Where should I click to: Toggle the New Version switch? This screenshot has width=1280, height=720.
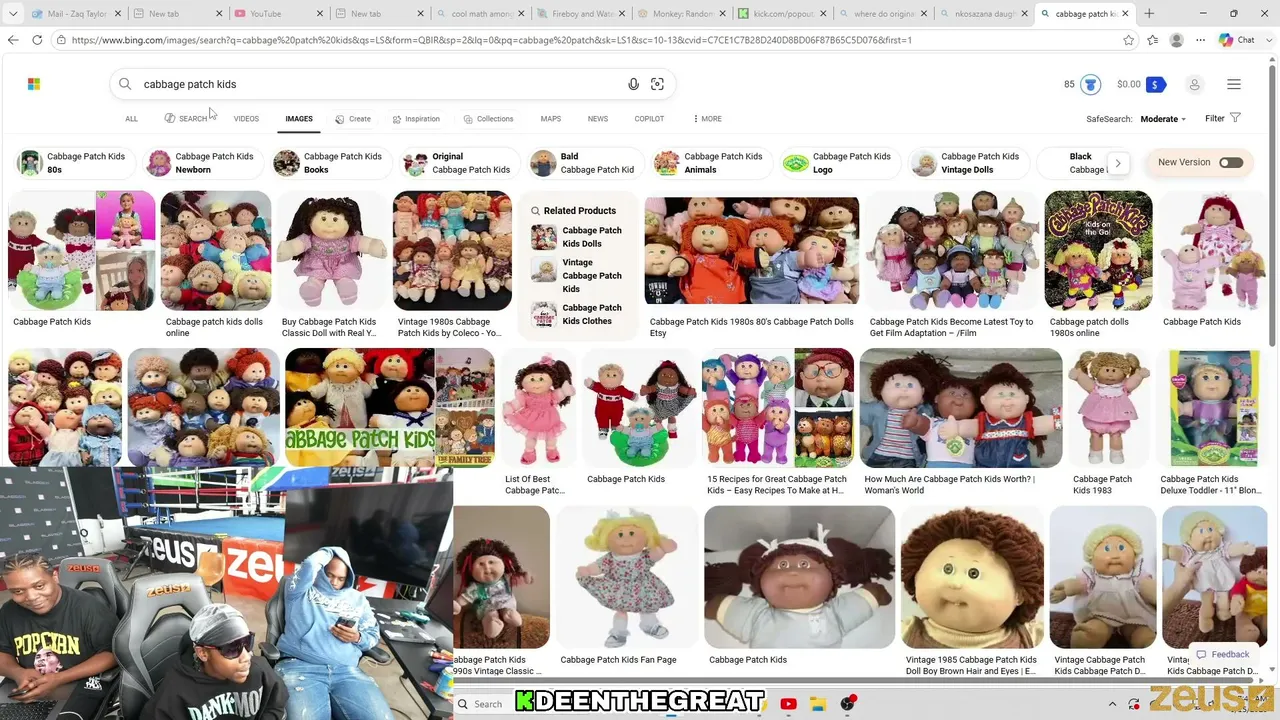[1231, 162]
